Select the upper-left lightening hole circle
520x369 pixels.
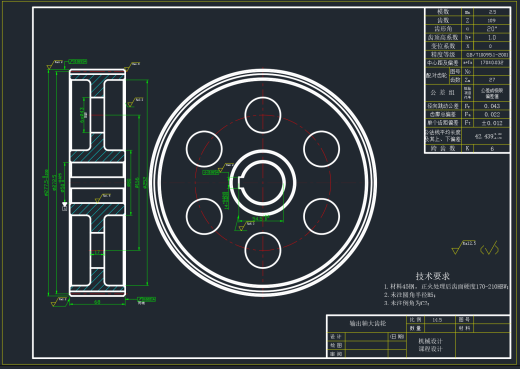[204, 149]
